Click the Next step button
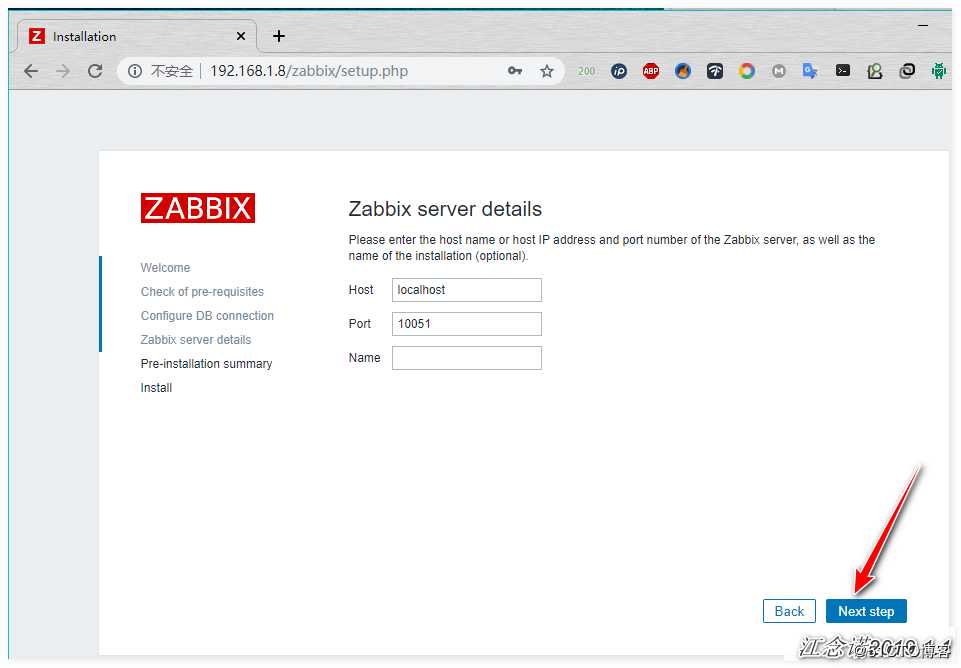 866,611
